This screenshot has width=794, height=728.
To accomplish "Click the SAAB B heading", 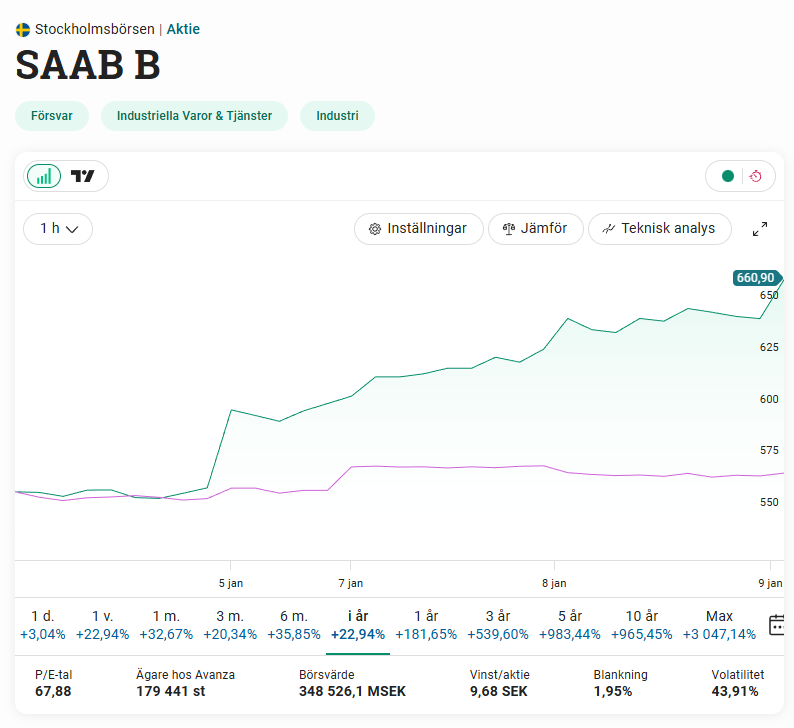I will point(88,65).
